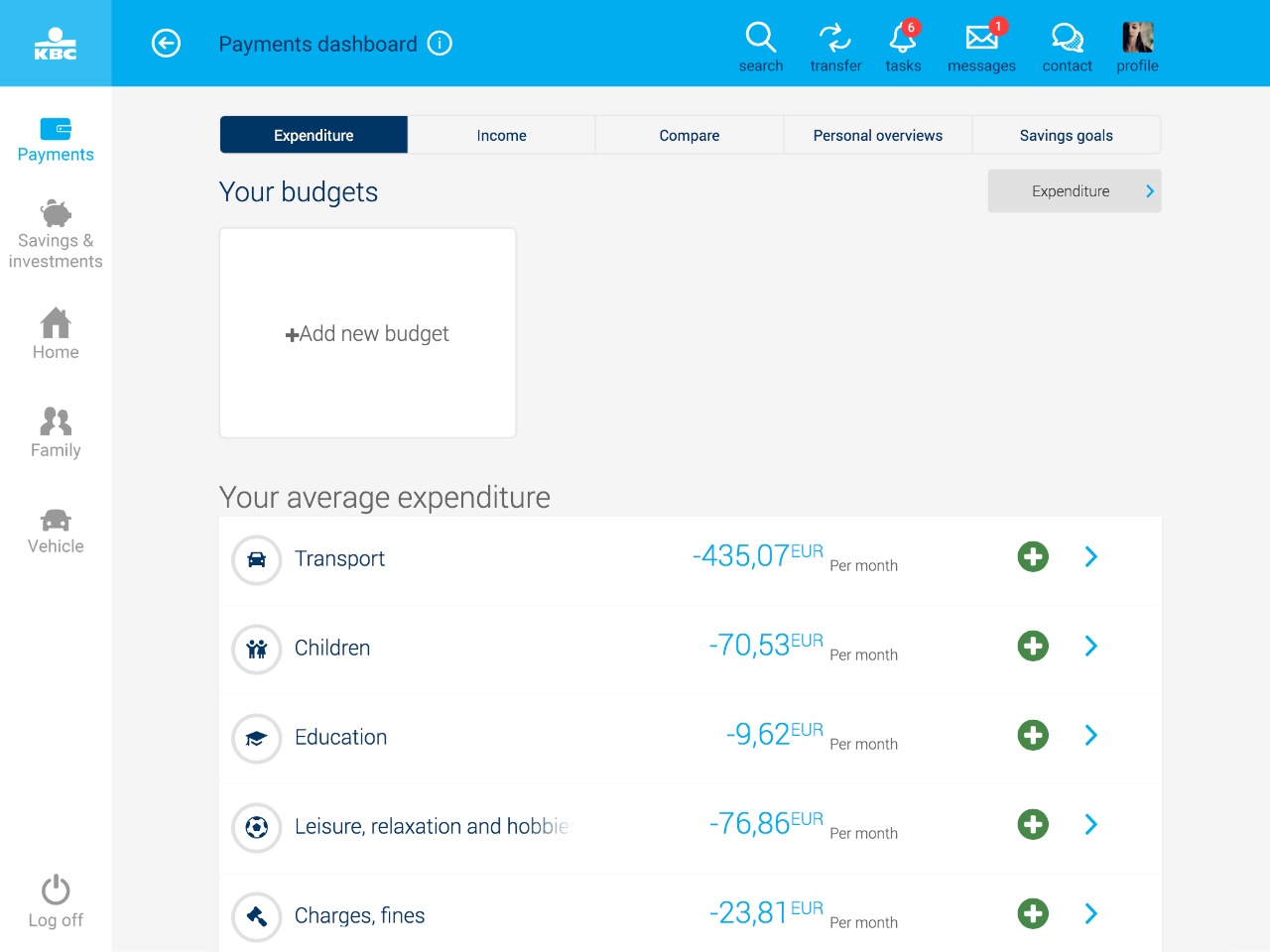This screenshot has width=1270, height=952.
Task: Click the -76,86 EUR amount
Action: (x=766, y=823)
